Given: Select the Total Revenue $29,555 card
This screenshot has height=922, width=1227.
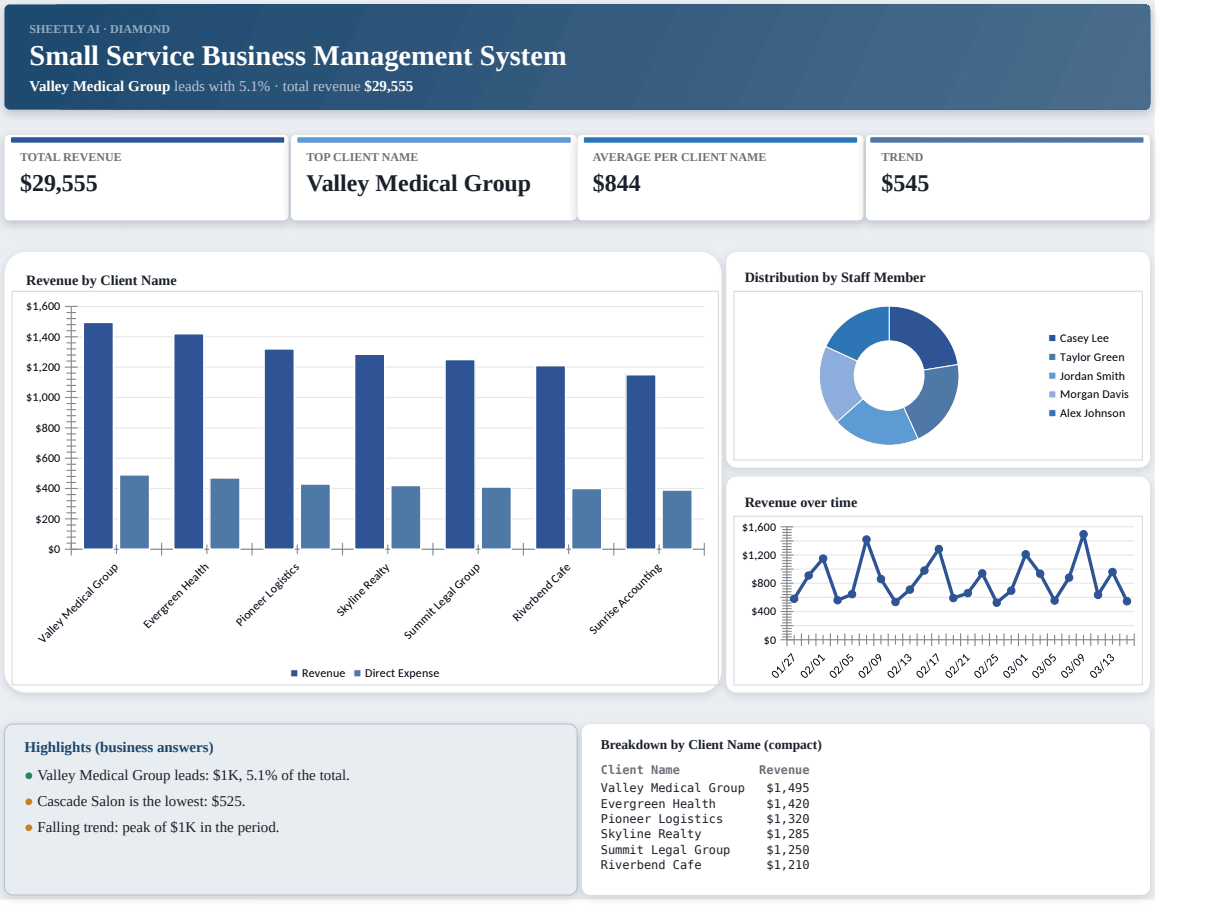Looking at the screenshot, I should 146,178.
